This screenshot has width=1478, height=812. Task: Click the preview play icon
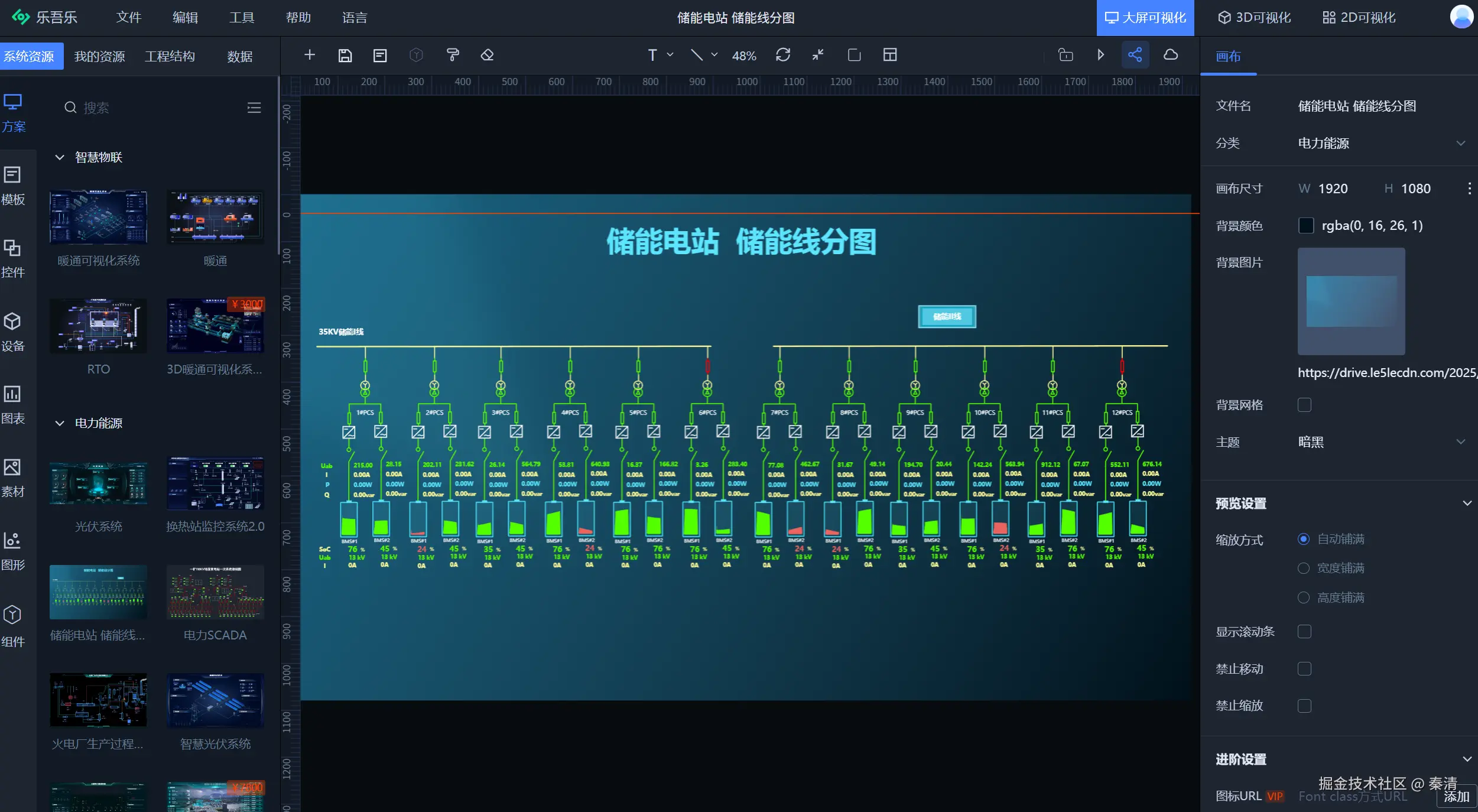point(1100,56)
